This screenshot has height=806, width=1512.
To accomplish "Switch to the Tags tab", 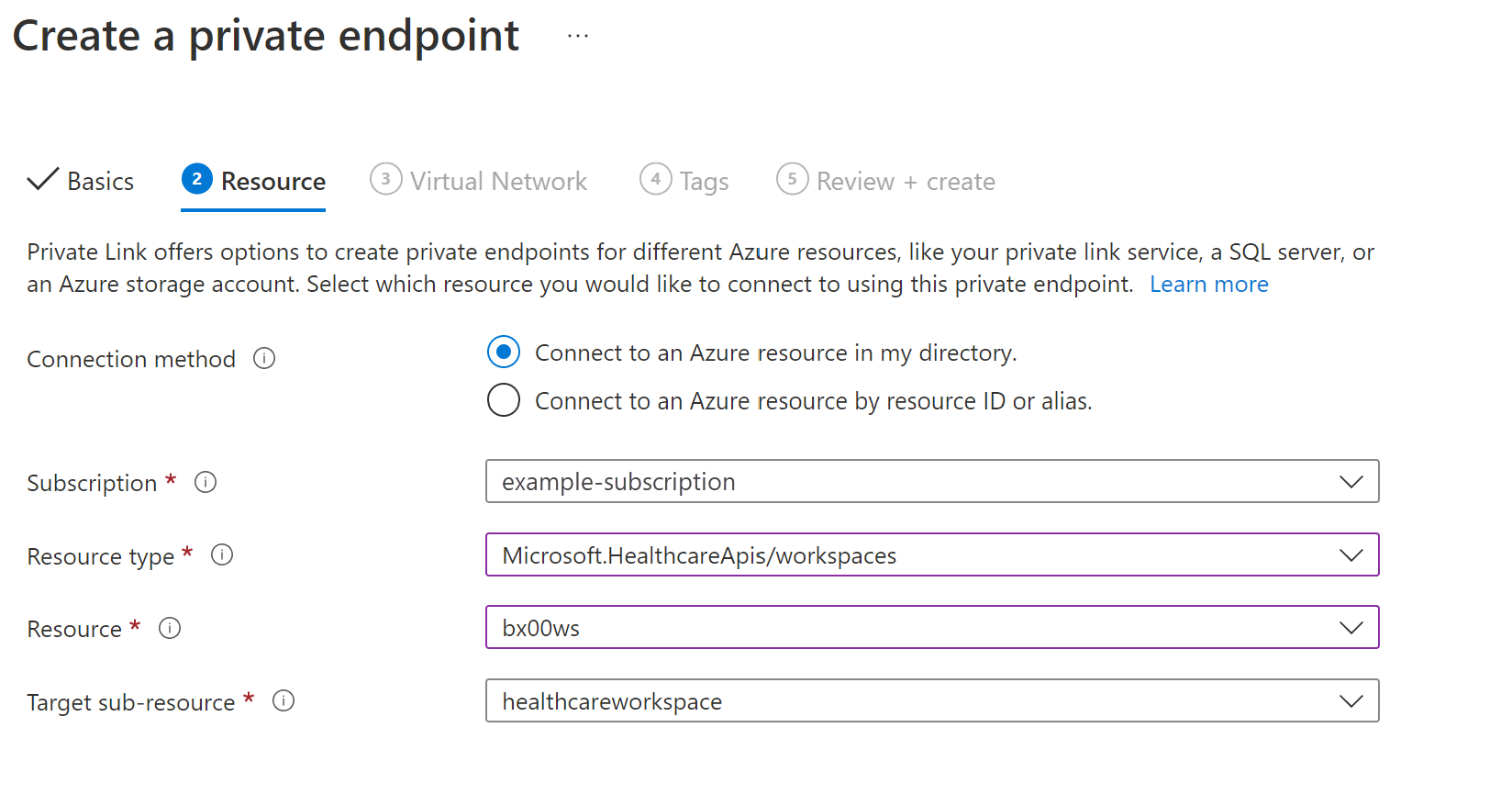I will [x=684, y=181].
